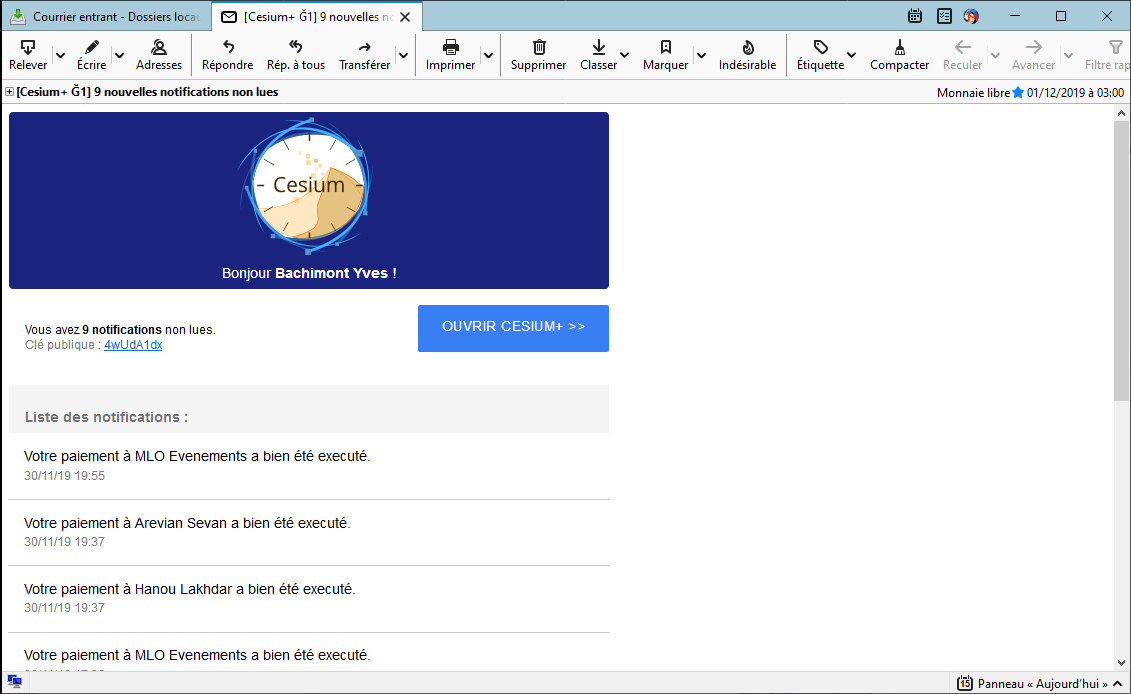
Task: Open the Adresses address book
Action: (159, 55)
